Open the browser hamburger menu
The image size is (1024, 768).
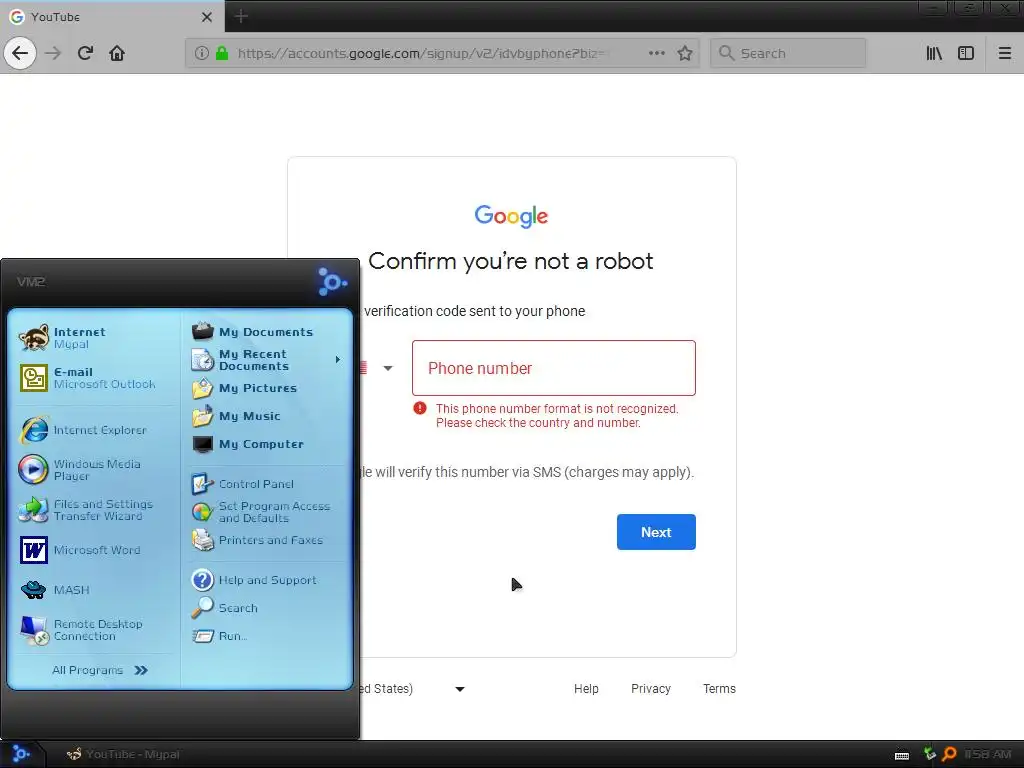(1005, 53)
